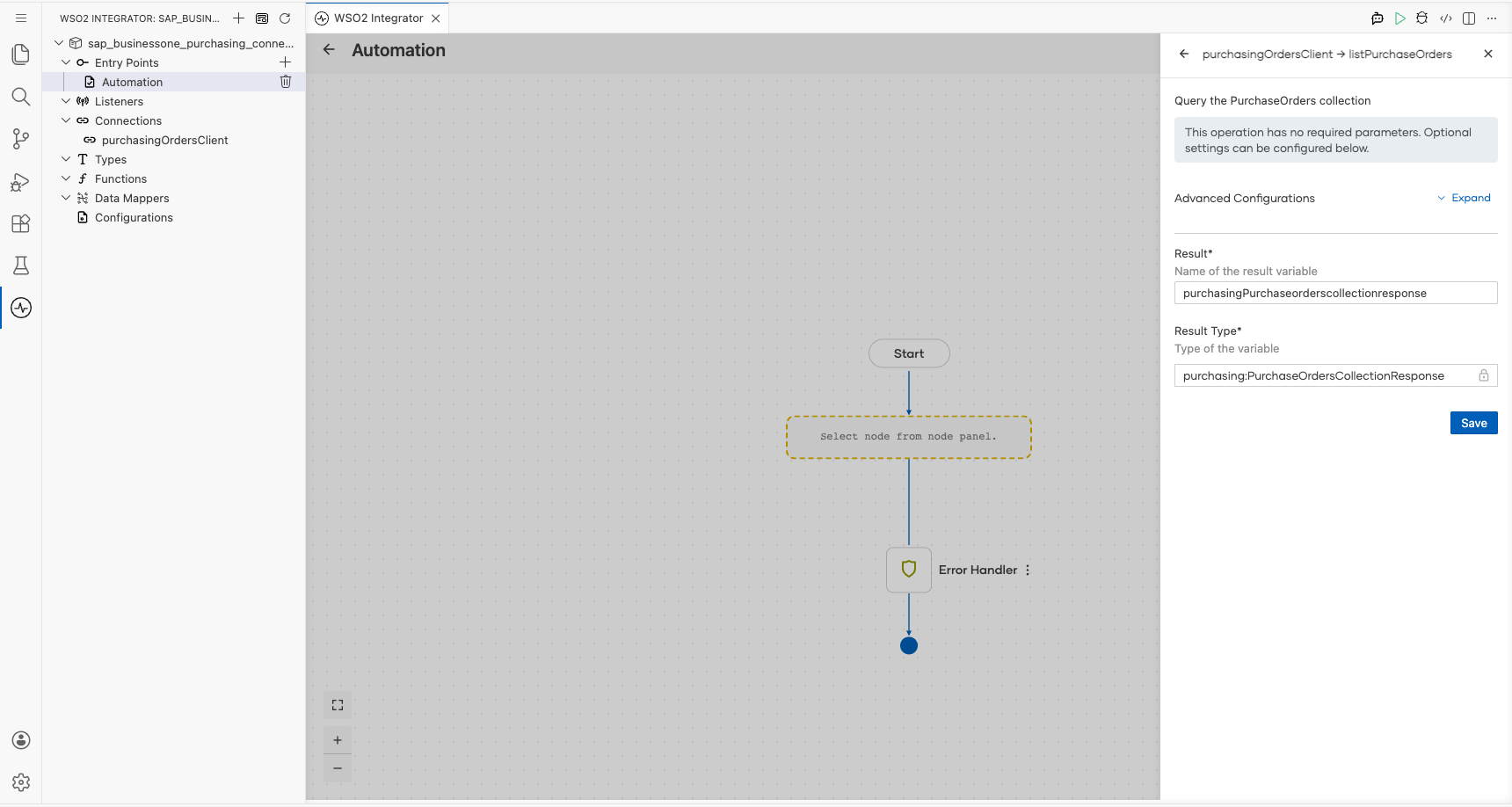Open the Search view
The width and height of the screenshot is (1512, 807).
(21, 97)
